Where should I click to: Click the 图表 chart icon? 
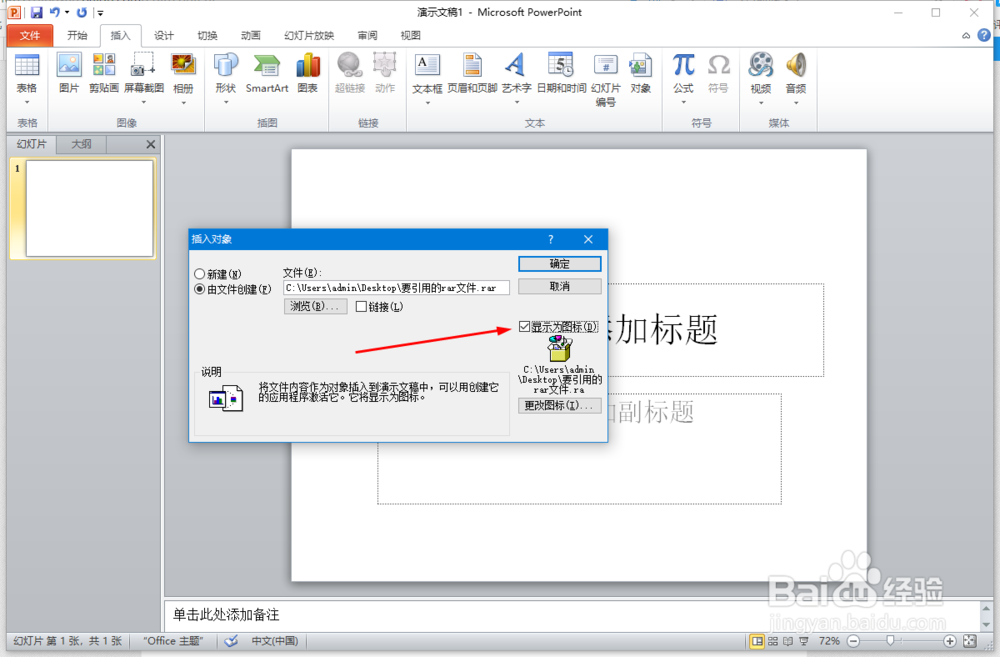(307, 65)
